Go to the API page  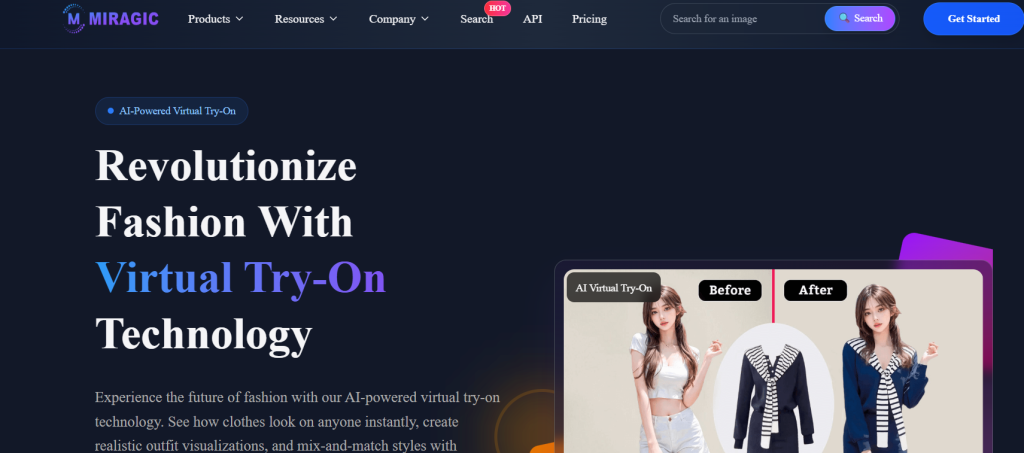[532, 19]
